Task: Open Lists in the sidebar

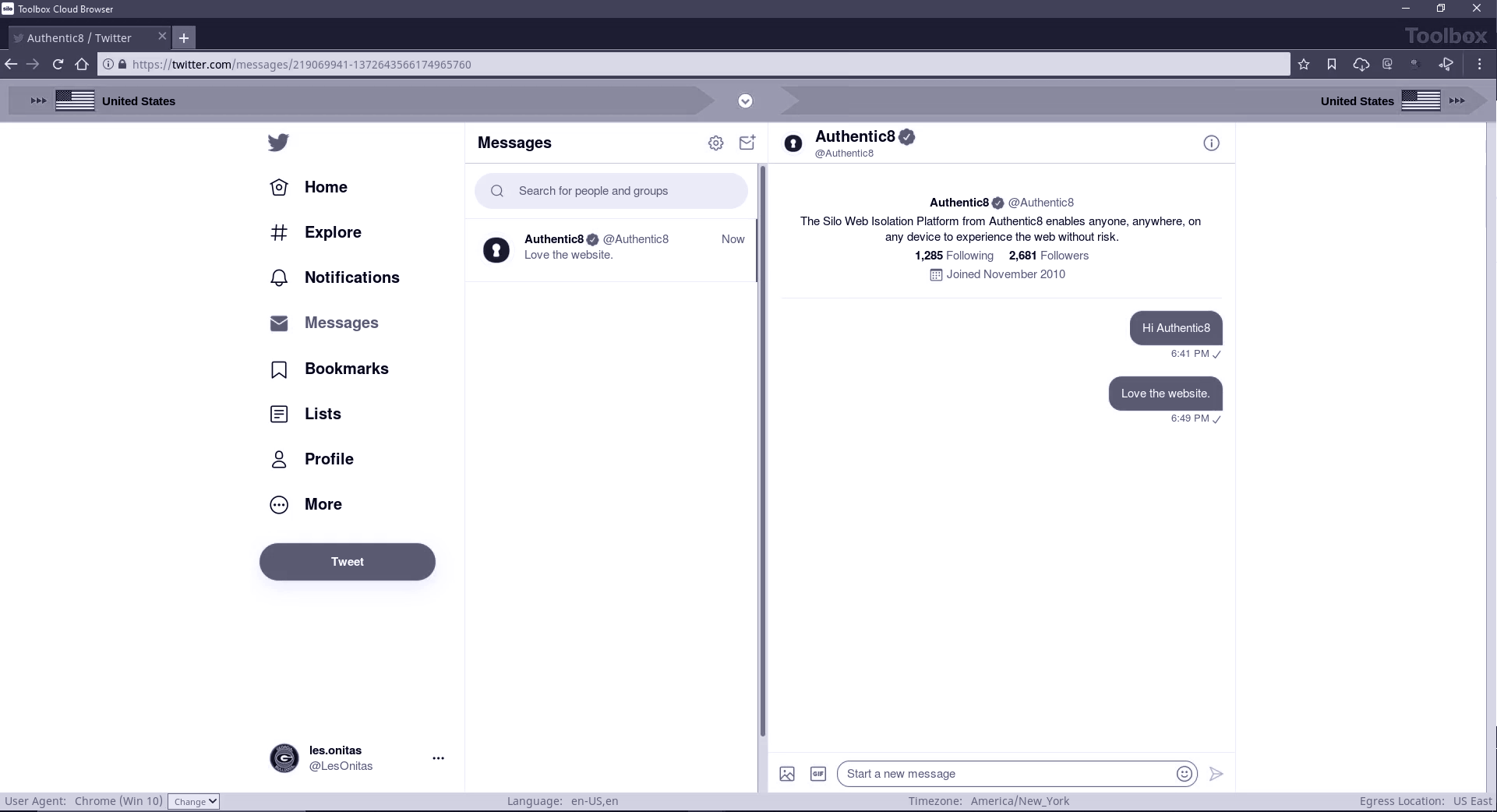Action: tap(305, 414)
